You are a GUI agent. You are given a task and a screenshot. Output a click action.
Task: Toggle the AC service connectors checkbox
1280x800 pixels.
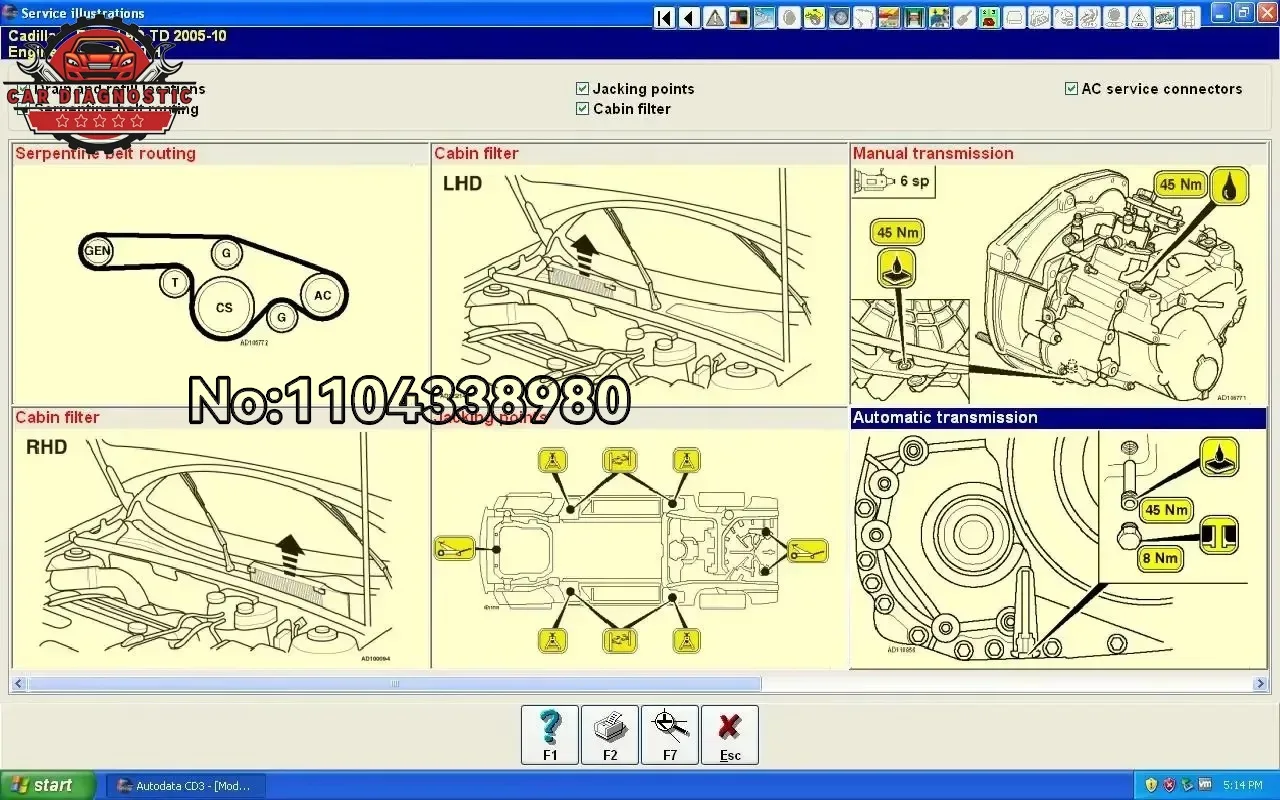(1071, 89)
